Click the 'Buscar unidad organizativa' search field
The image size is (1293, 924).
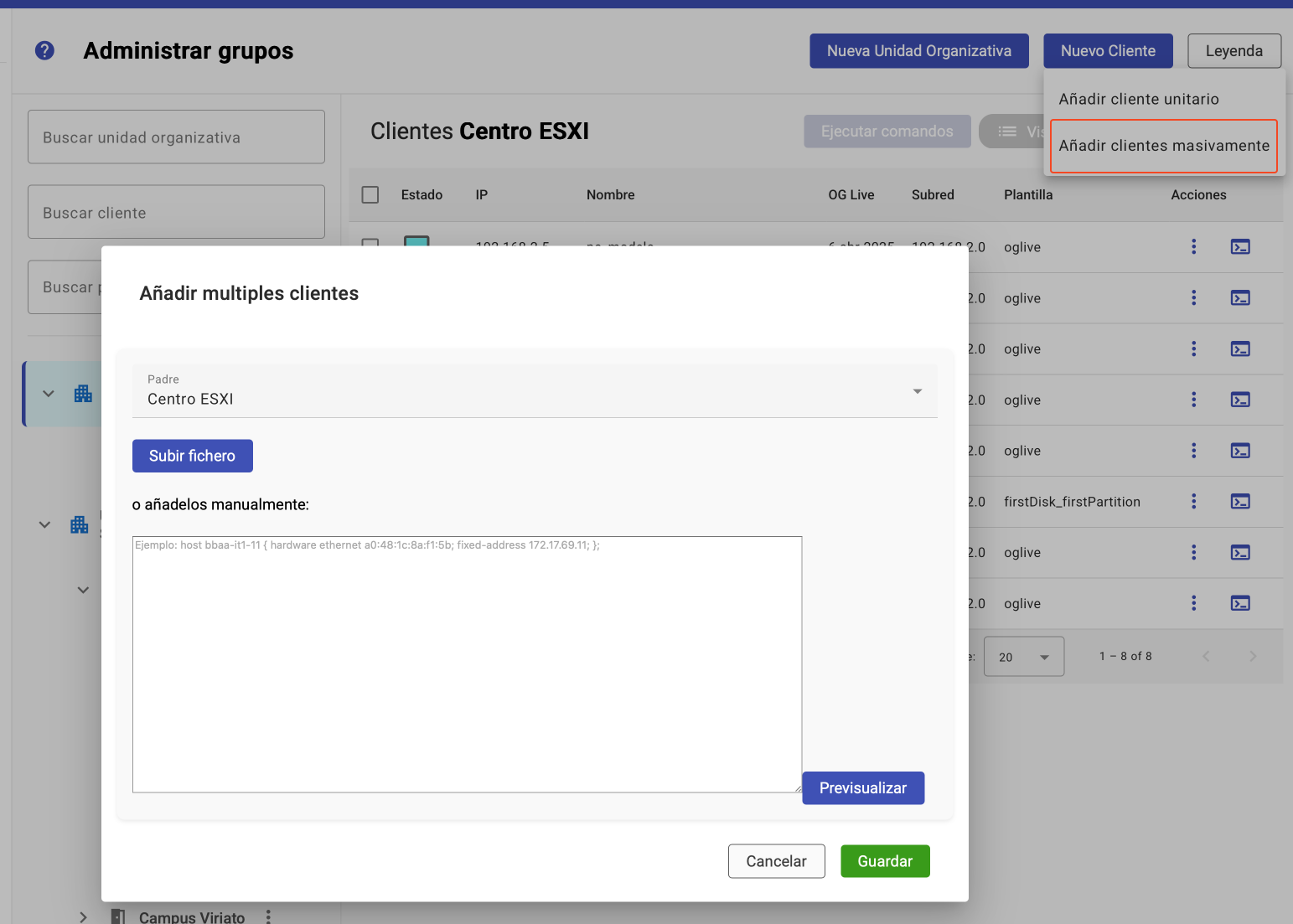pos(176,137)
